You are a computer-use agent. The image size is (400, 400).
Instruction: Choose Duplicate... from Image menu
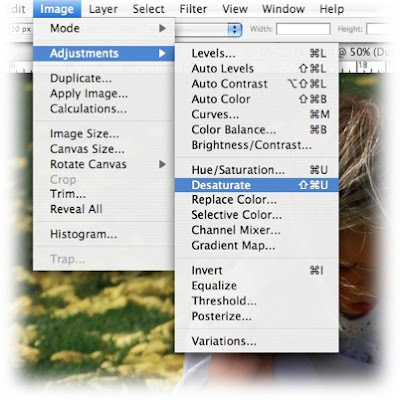pyautogui.click(x=104, y=78)
